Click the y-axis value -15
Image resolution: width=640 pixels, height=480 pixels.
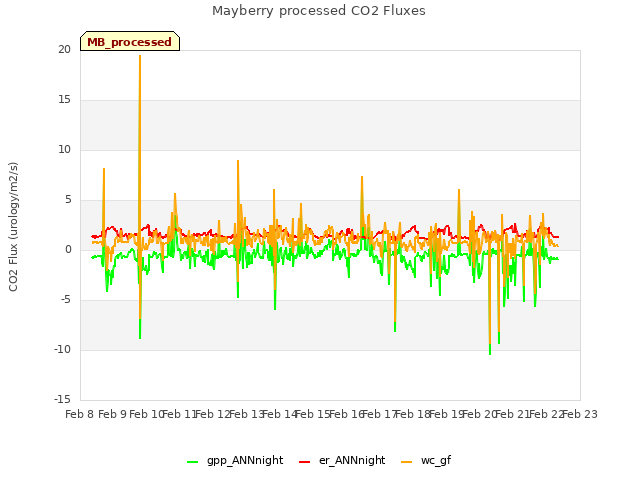62,399
